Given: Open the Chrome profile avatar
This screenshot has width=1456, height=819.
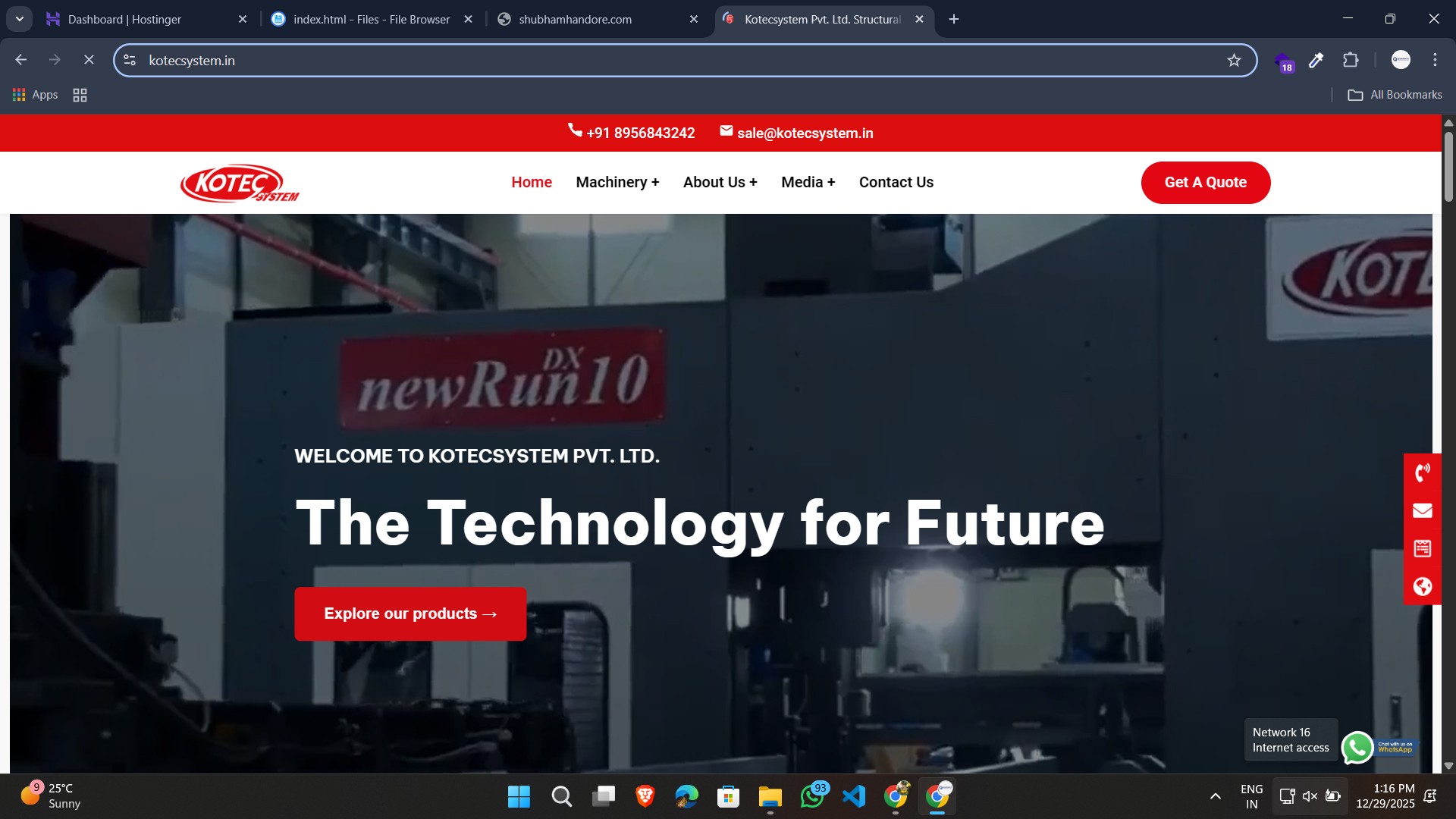Looking at the screenshot, I should pyautogui.click(x=1401, y=60).
